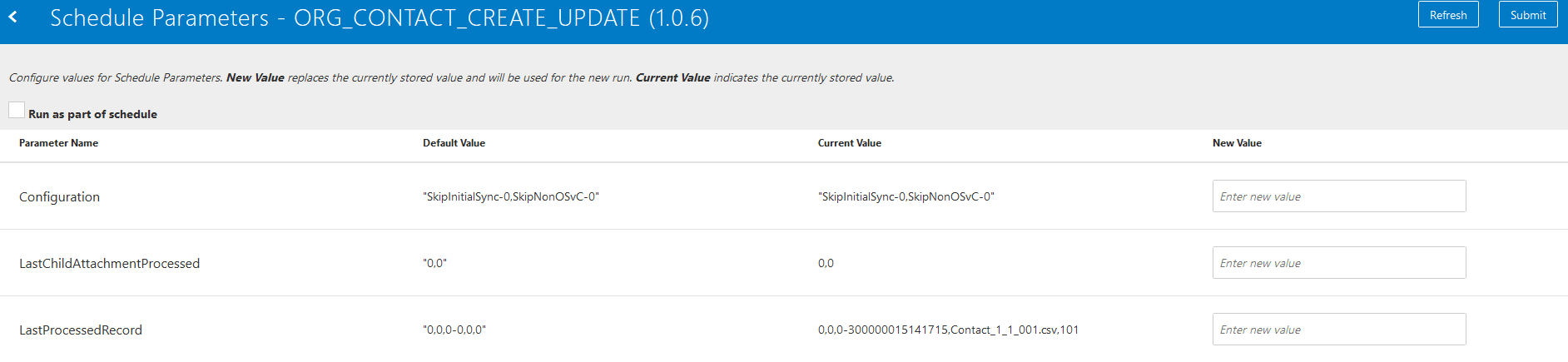Select the Configuration parameter name
Screen dimensions: 1568x362
(x=59, y=197)
